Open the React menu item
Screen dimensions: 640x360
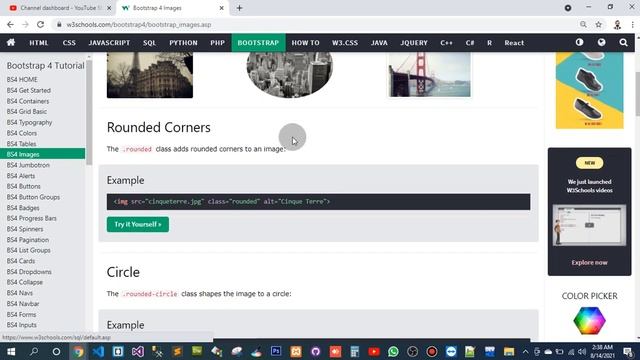514,42
